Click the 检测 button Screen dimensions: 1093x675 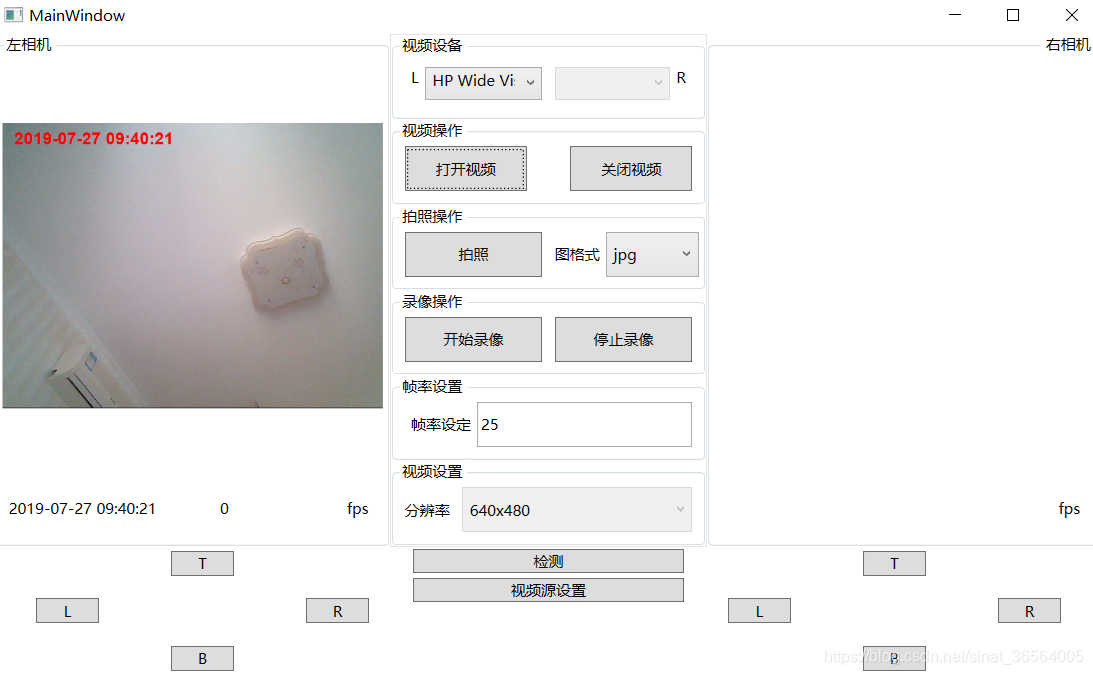coord(548,561)
